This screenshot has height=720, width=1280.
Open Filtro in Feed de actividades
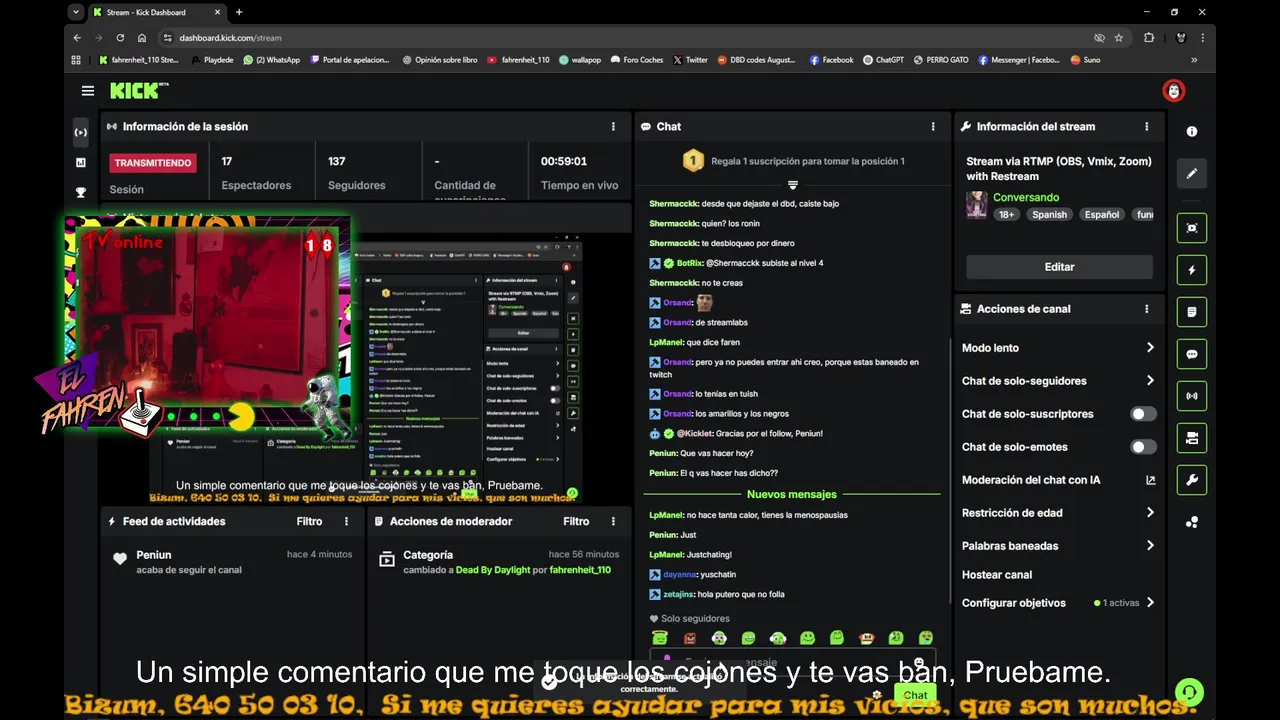pos(309,521)
